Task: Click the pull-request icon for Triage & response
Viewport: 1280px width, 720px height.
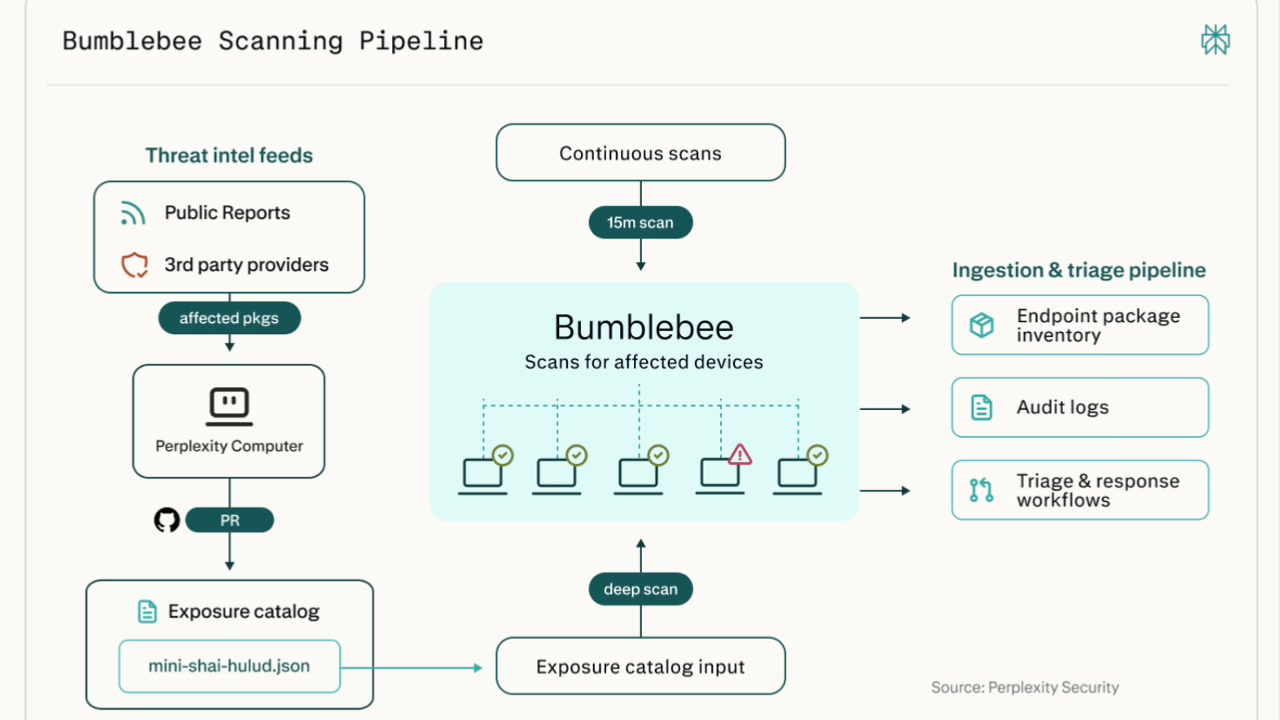Action: [982, 490]
